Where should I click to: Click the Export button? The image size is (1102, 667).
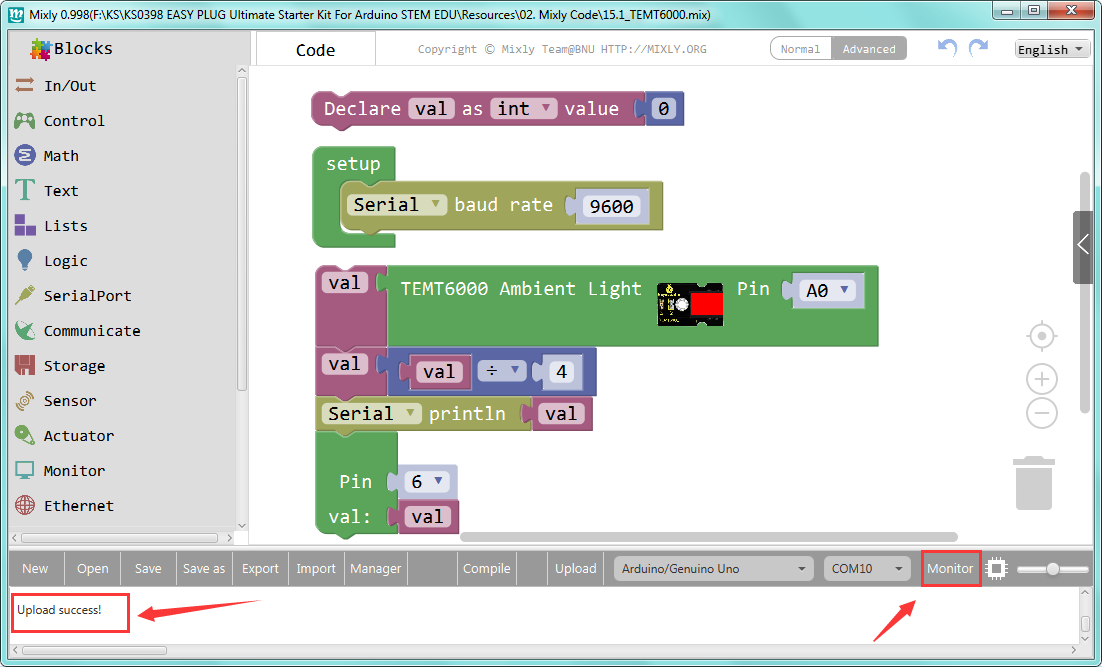point(260,569)
